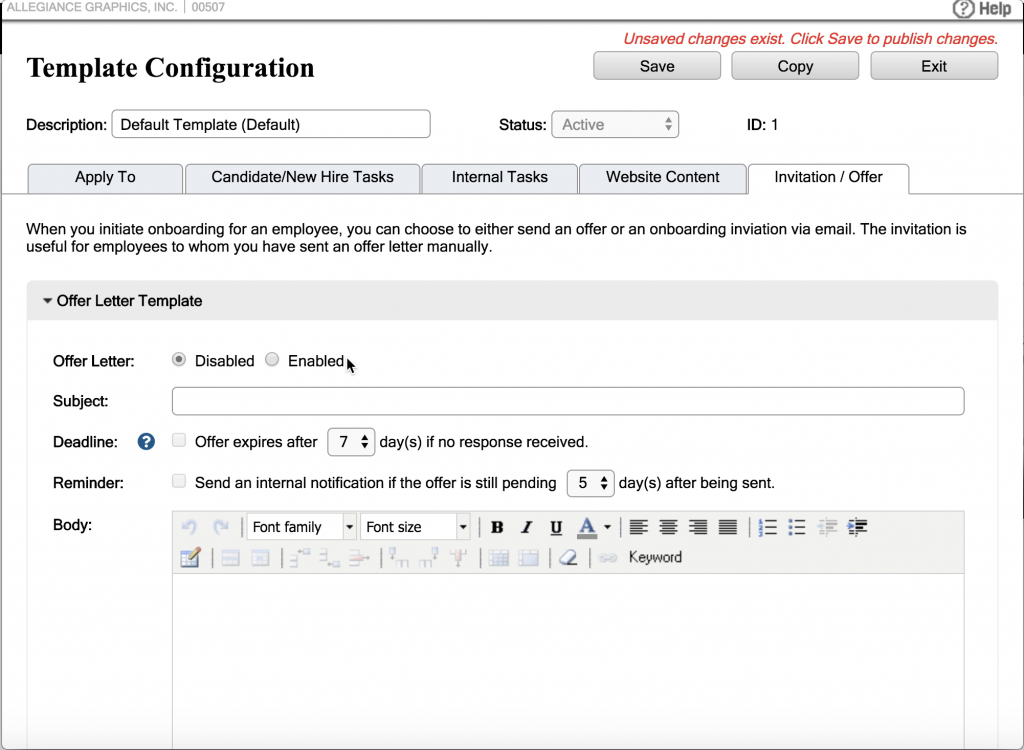The height and width of the screenshot is (750, 1024).
Task: Open the Website Content tab
Action: click(x=662, y=178)
